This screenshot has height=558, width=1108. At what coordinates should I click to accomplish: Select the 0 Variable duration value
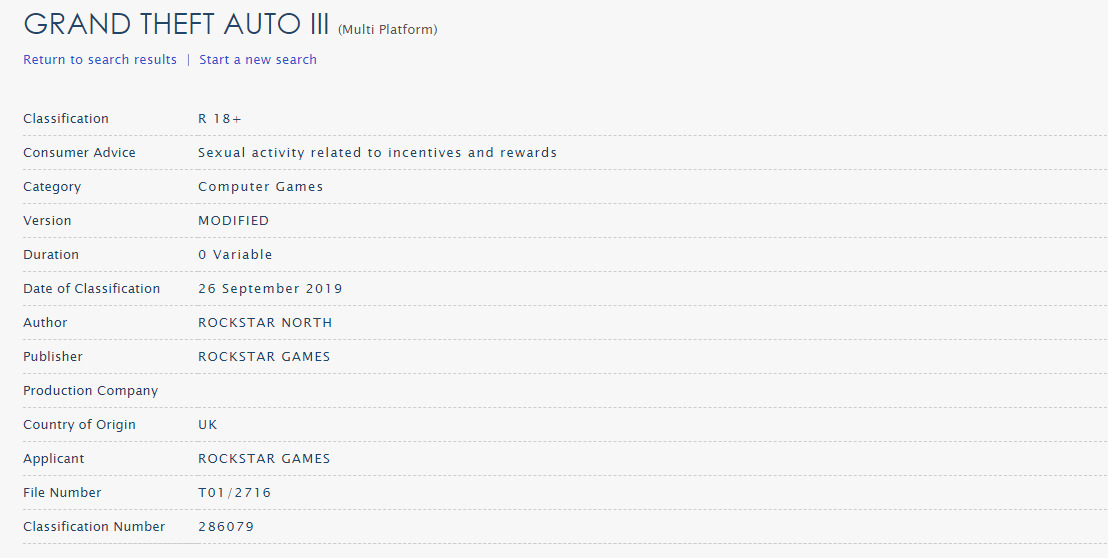(235, 254)
